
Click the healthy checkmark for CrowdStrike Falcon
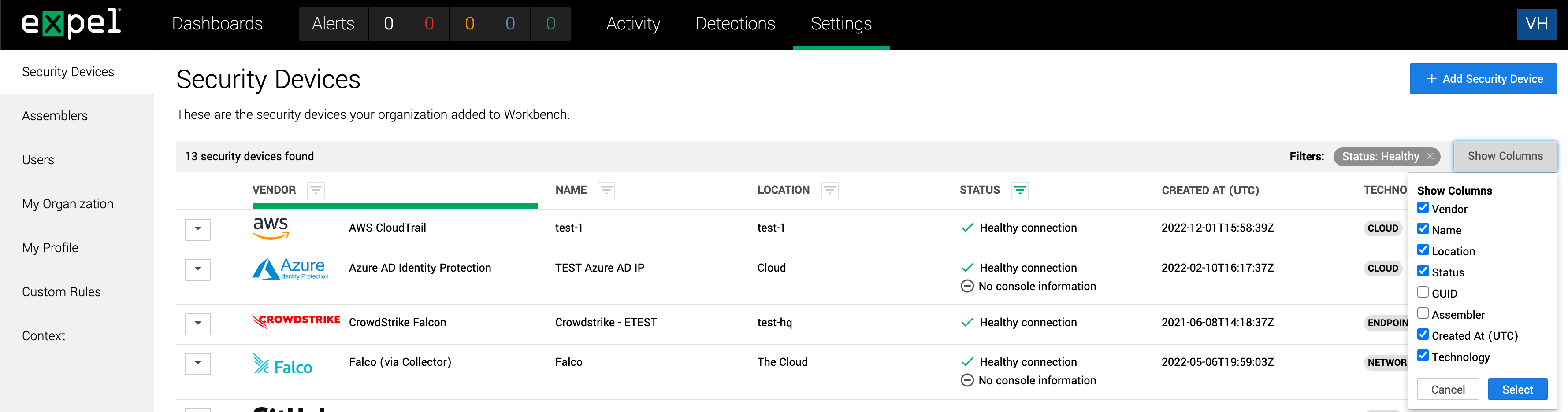966,323
